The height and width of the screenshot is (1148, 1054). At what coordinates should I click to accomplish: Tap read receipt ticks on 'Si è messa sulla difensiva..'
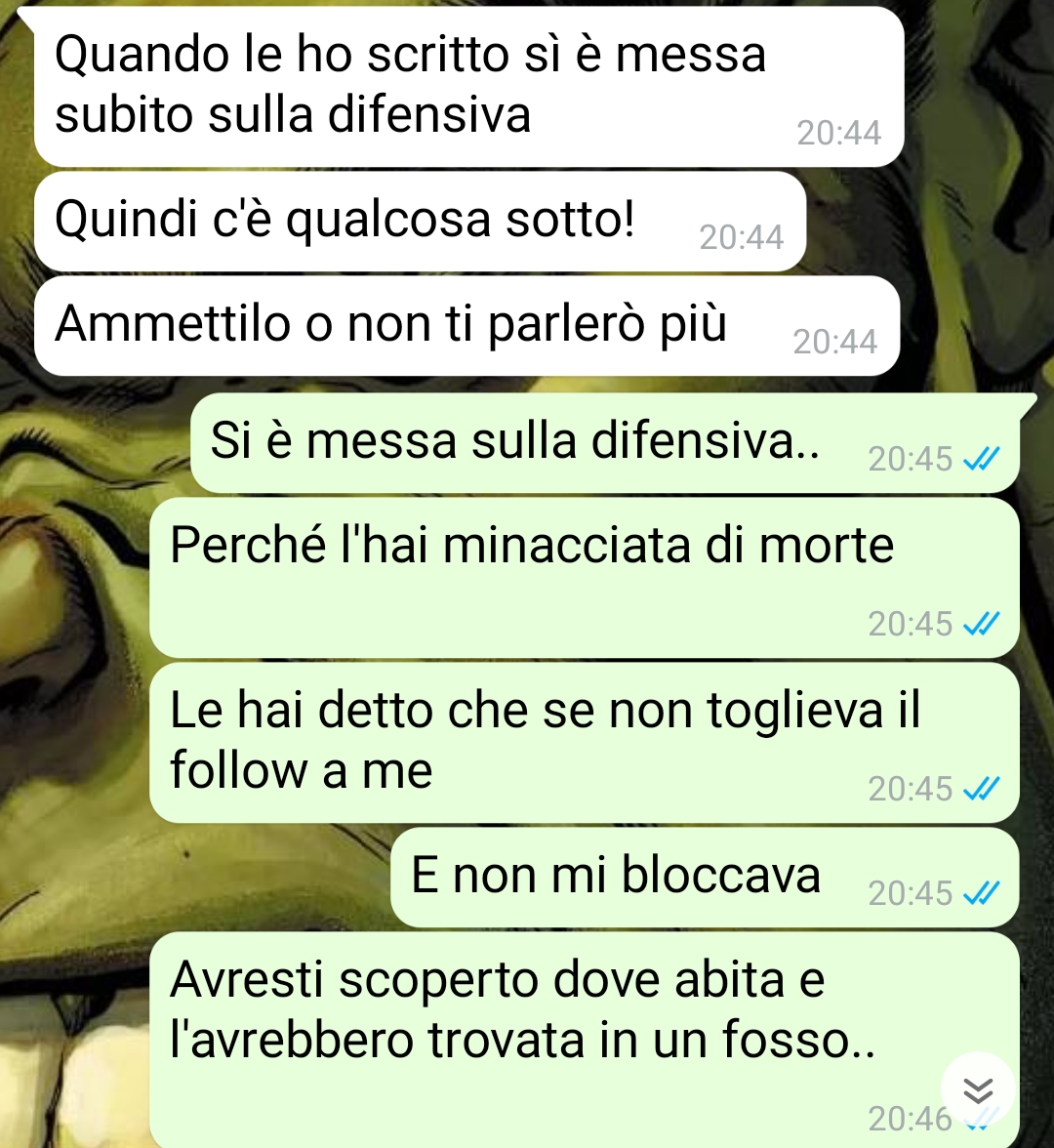click(982, 460)
